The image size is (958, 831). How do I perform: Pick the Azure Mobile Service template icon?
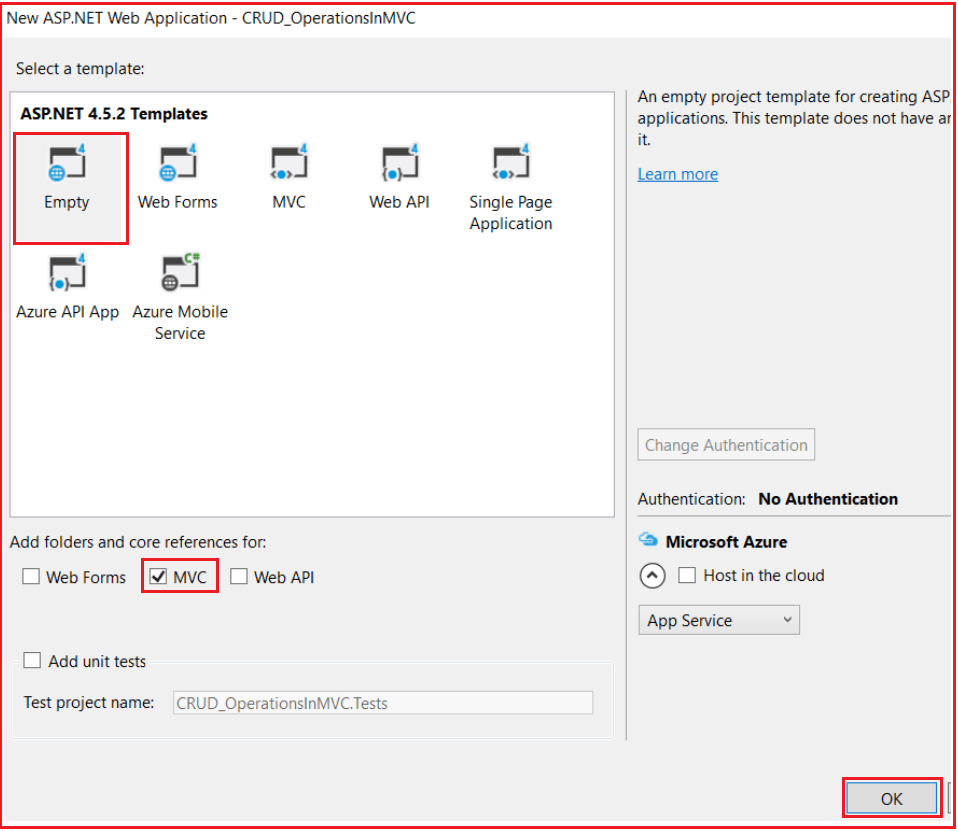click(180, 271)
